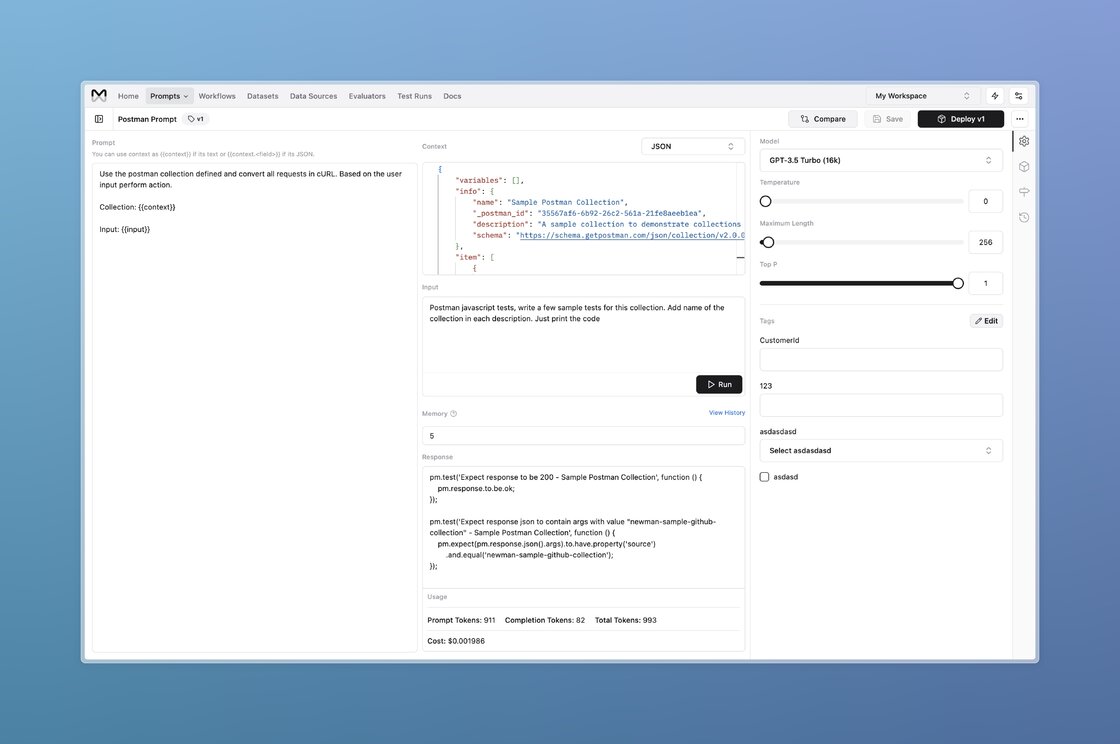This screenshot has height=744, width=1120.
Task: Open the Workflows tab
Action: pos(217,96)
